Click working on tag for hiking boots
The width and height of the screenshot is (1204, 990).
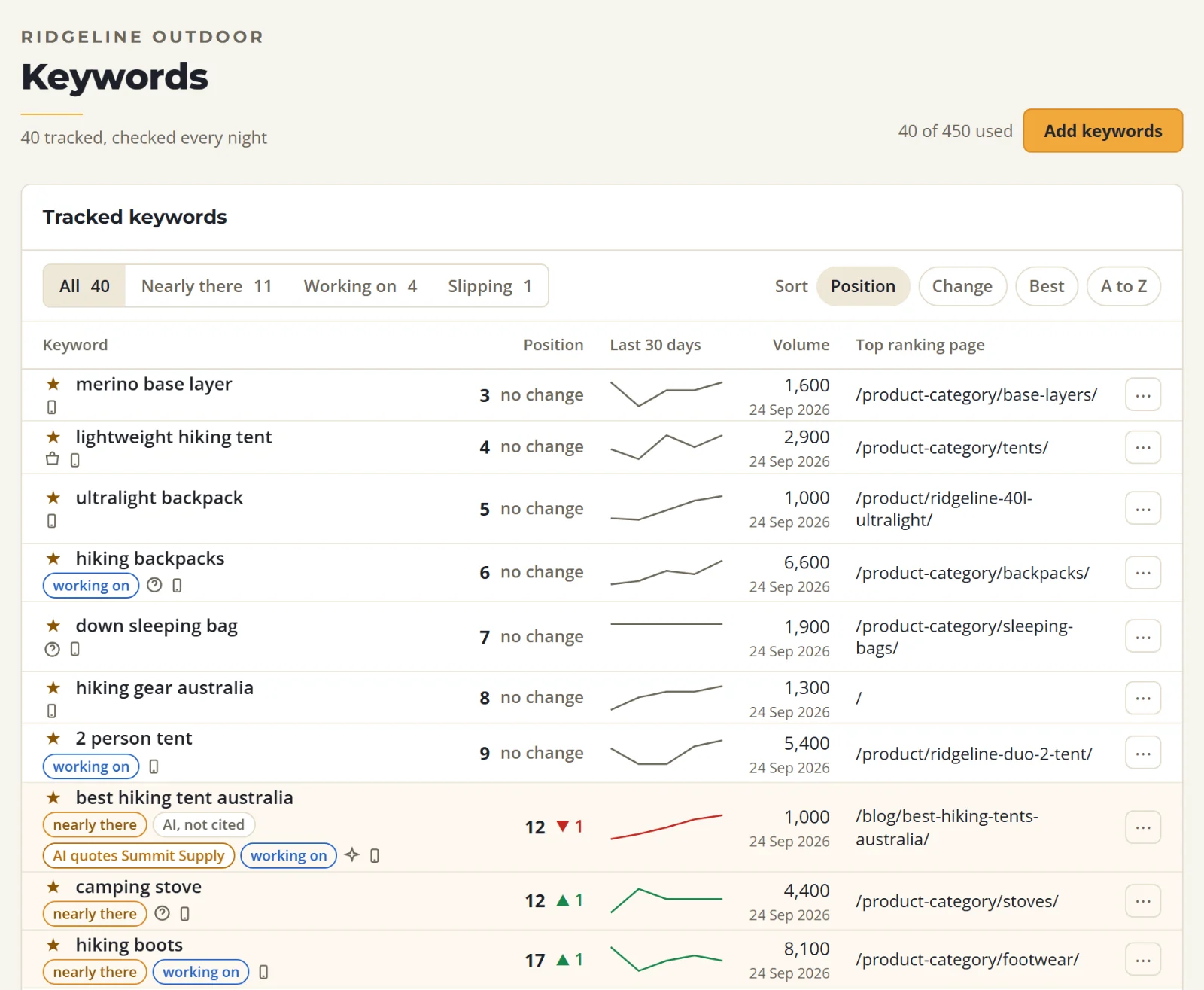click(x=201, y=972)
